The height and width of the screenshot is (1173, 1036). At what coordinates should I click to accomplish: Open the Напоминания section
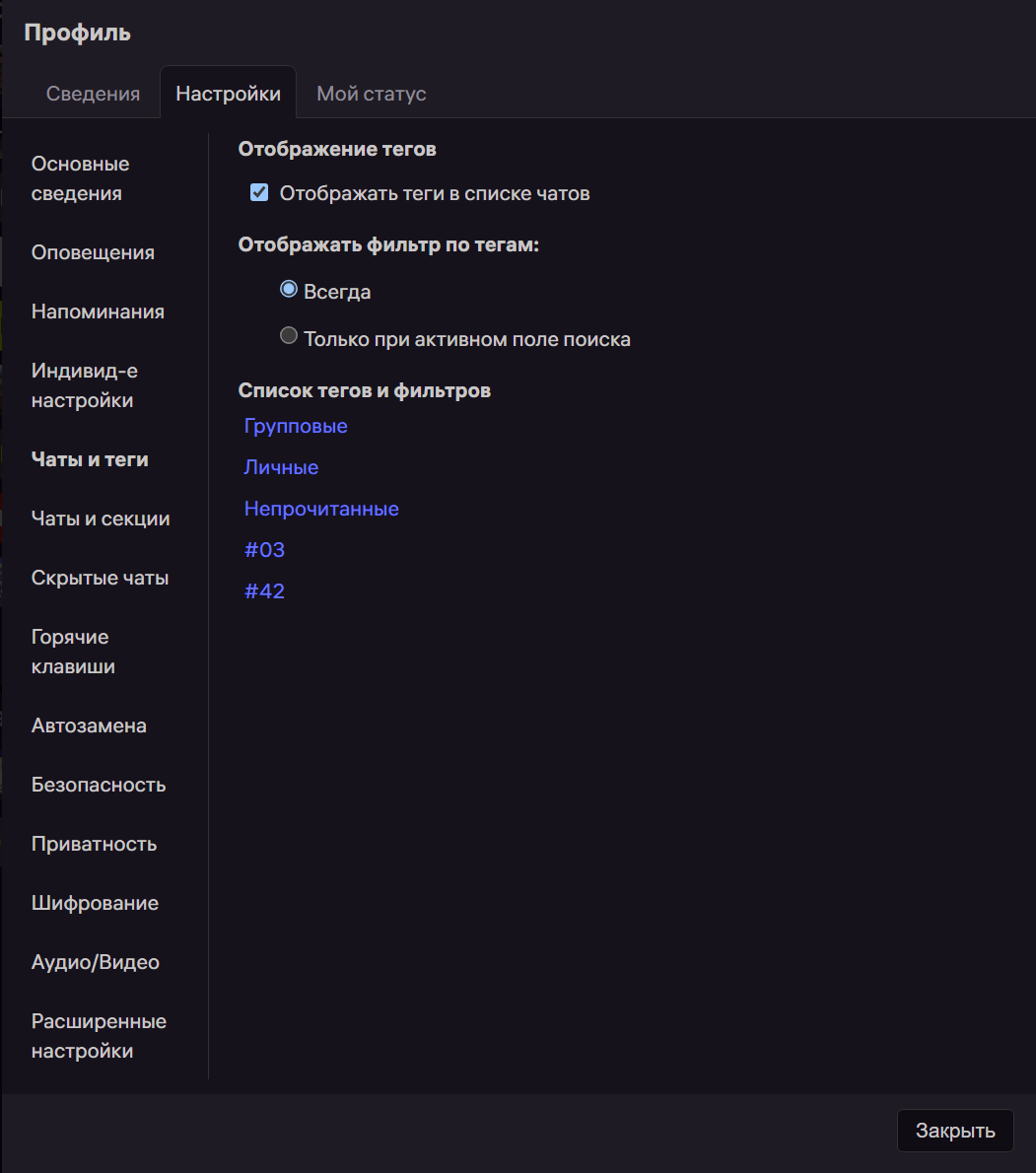point(98,310)
